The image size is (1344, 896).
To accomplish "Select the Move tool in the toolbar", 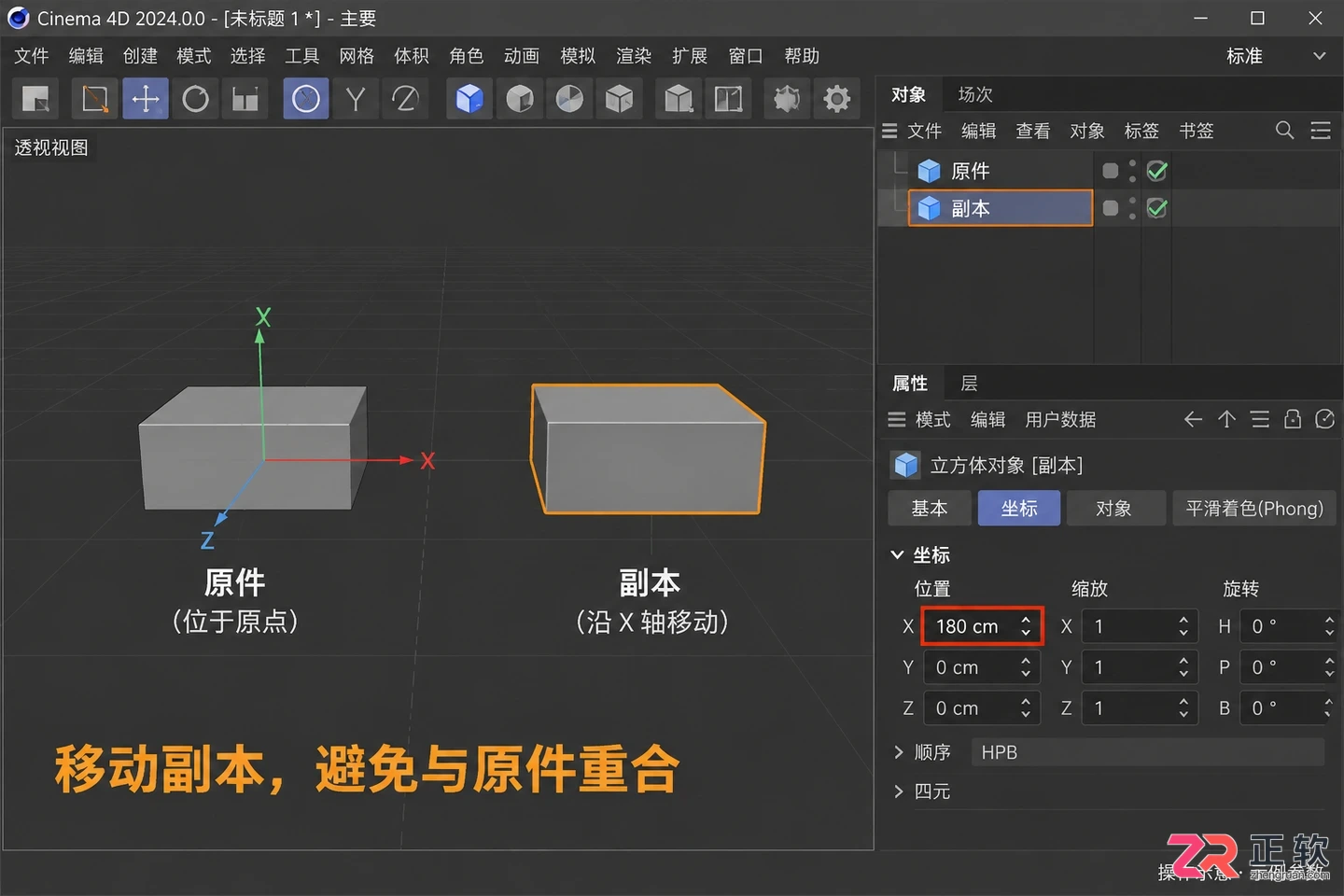I will point(146,99).
